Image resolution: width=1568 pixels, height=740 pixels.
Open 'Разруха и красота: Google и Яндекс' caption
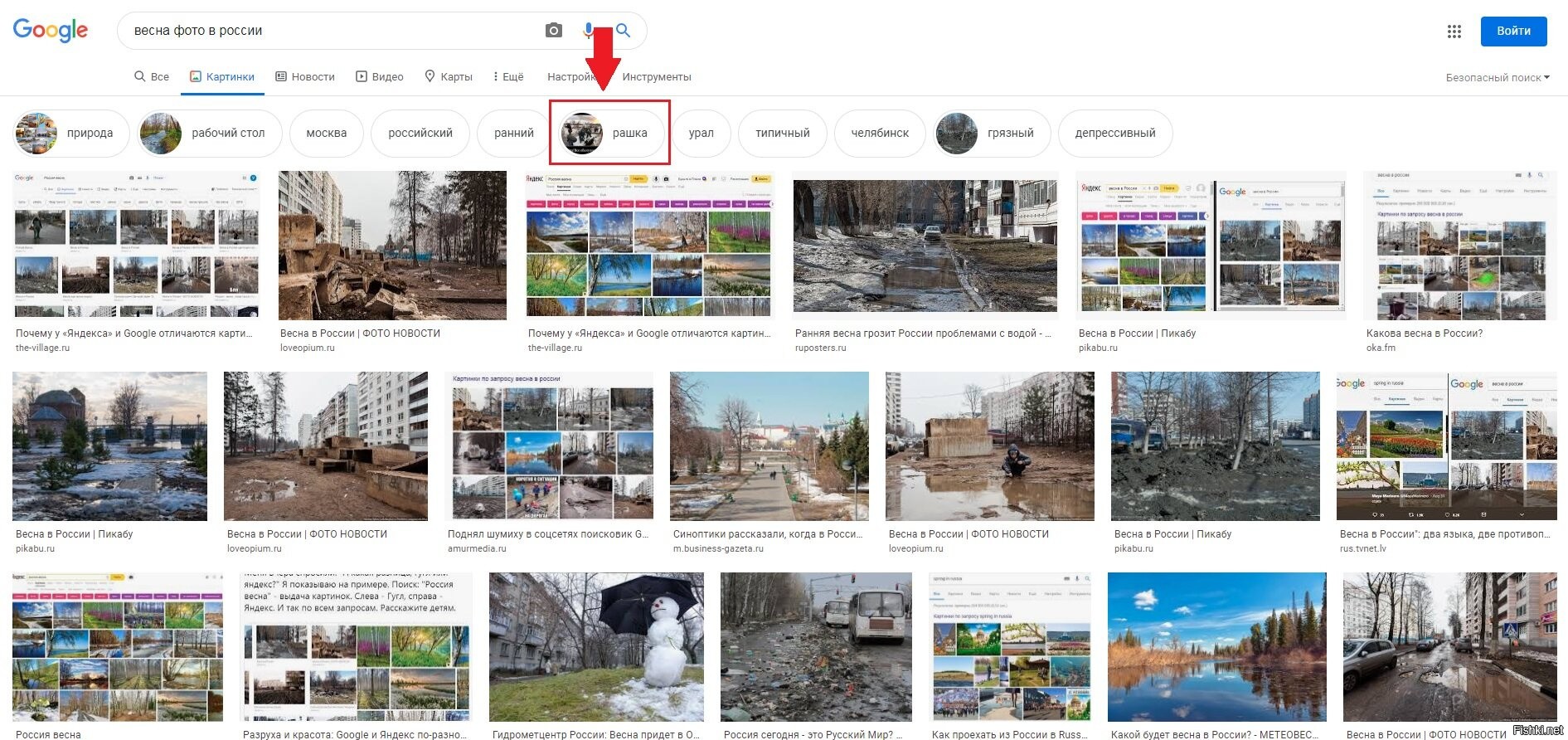point(354,734)
